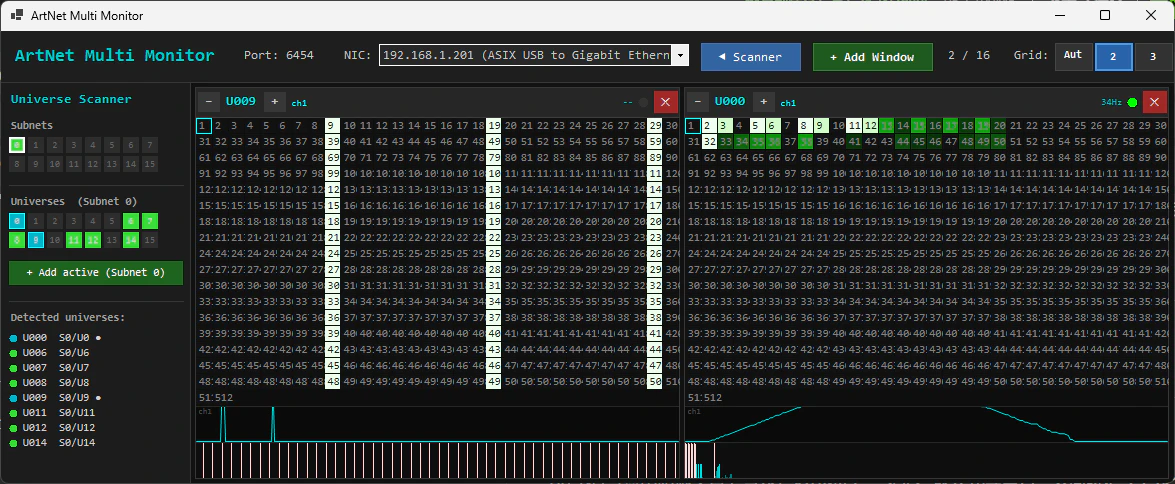
Task: Click the 34Hz rate indicator
Action: (1111, 103)
